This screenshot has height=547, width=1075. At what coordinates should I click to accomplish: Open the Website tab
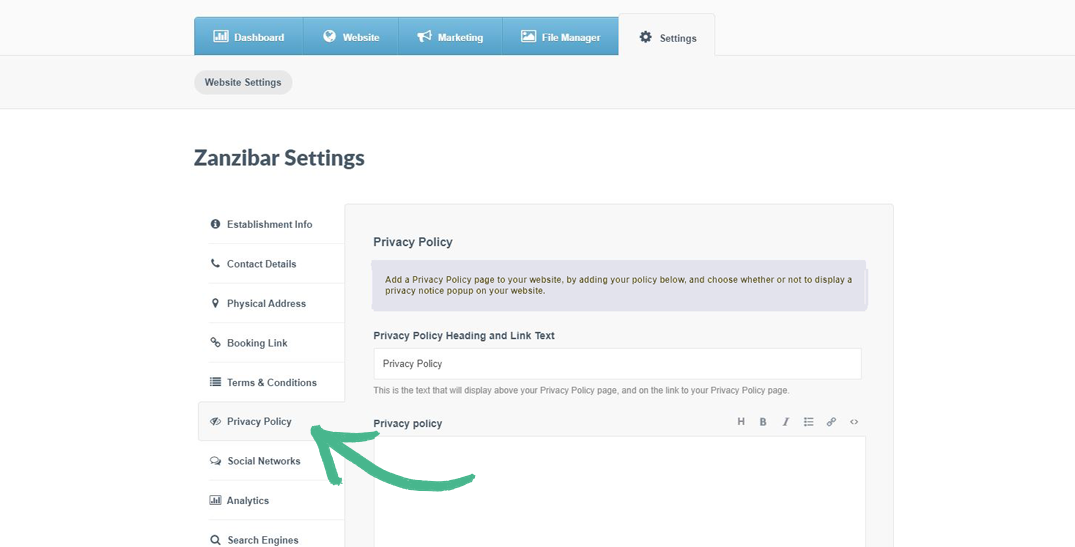coord(350,37)
